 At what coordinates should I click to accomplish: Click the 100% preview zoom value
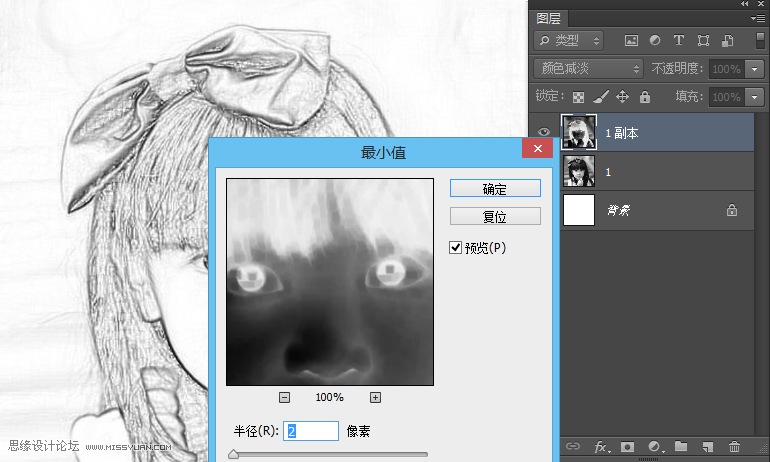[330, 397]
